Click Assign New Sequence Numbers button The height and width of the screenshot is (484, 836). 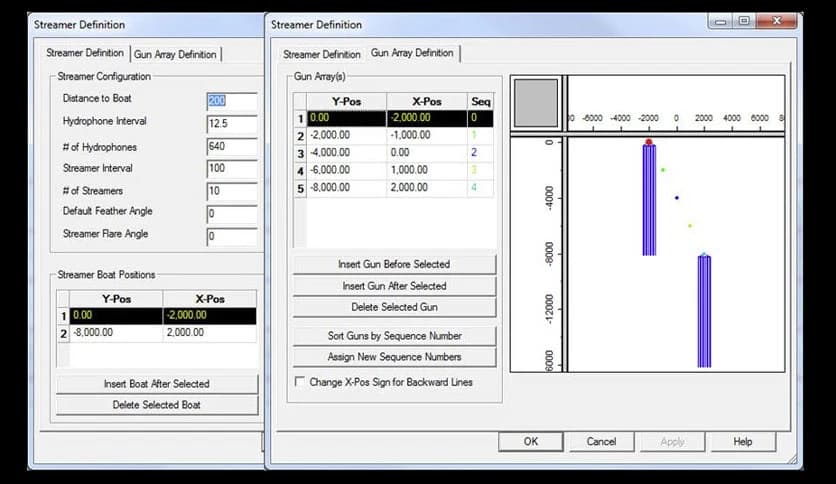coord(394,357)
